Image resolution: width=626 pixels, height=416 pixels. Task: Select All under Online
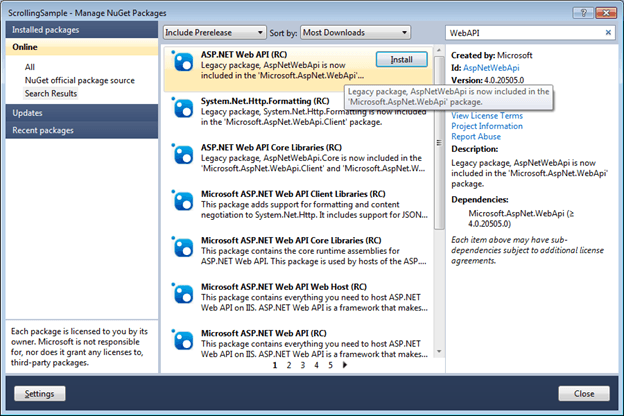(x=30, y=67)
